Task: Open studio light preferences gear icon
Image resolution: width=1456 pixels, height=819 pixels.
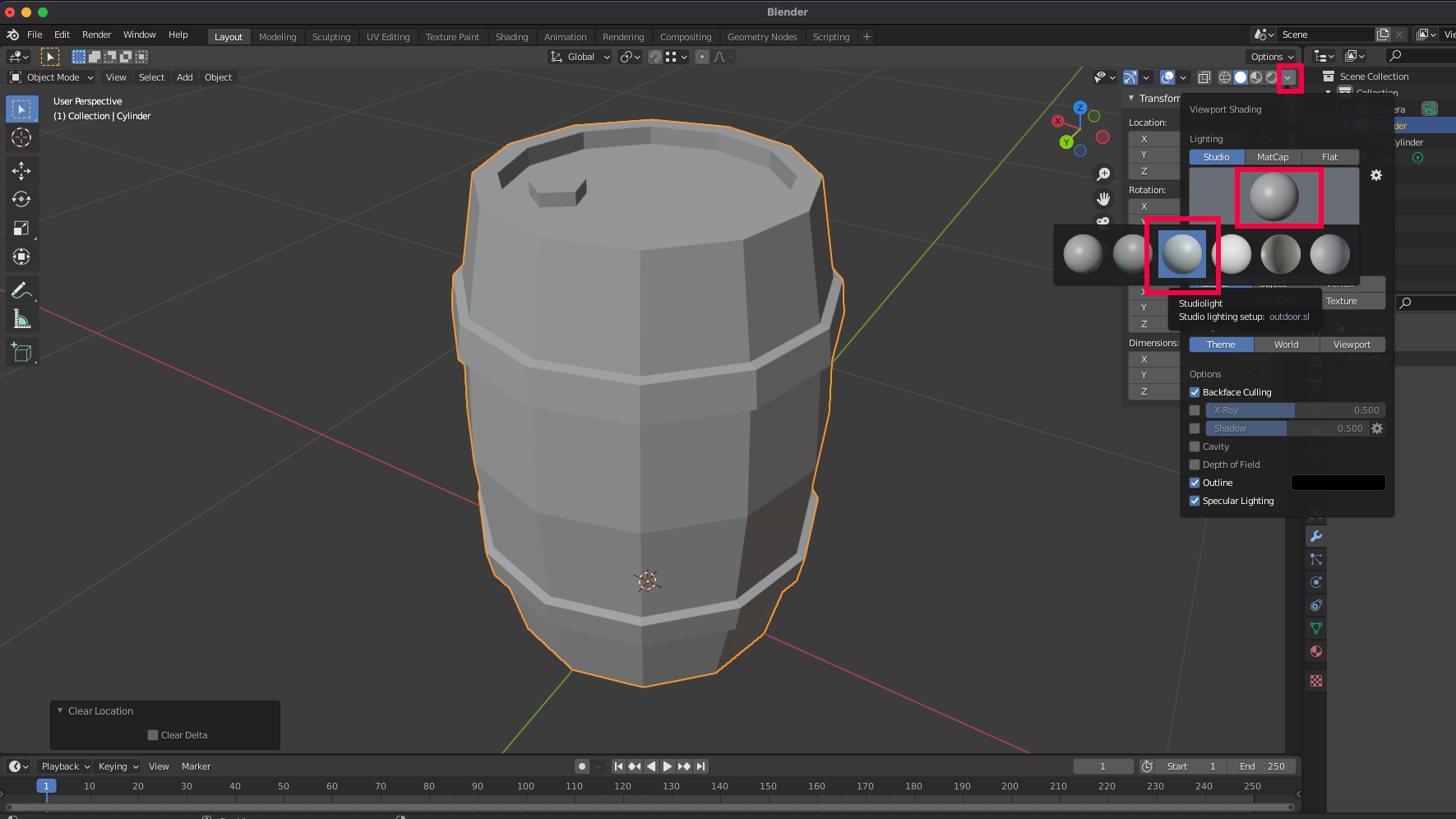Action: (x=1375, y=175)
